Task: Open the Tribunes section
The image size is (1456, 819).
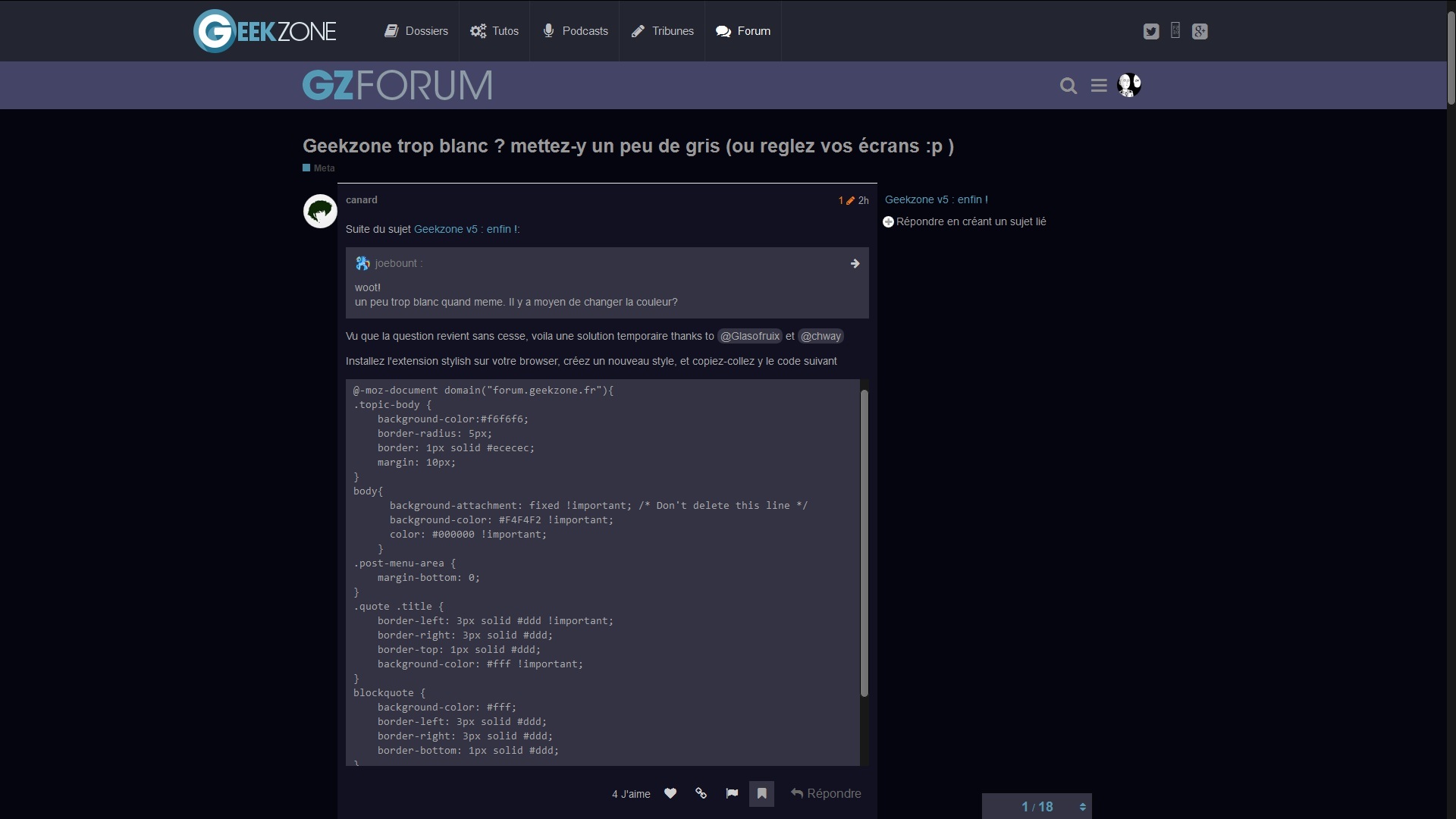Action: click(662, 31)
